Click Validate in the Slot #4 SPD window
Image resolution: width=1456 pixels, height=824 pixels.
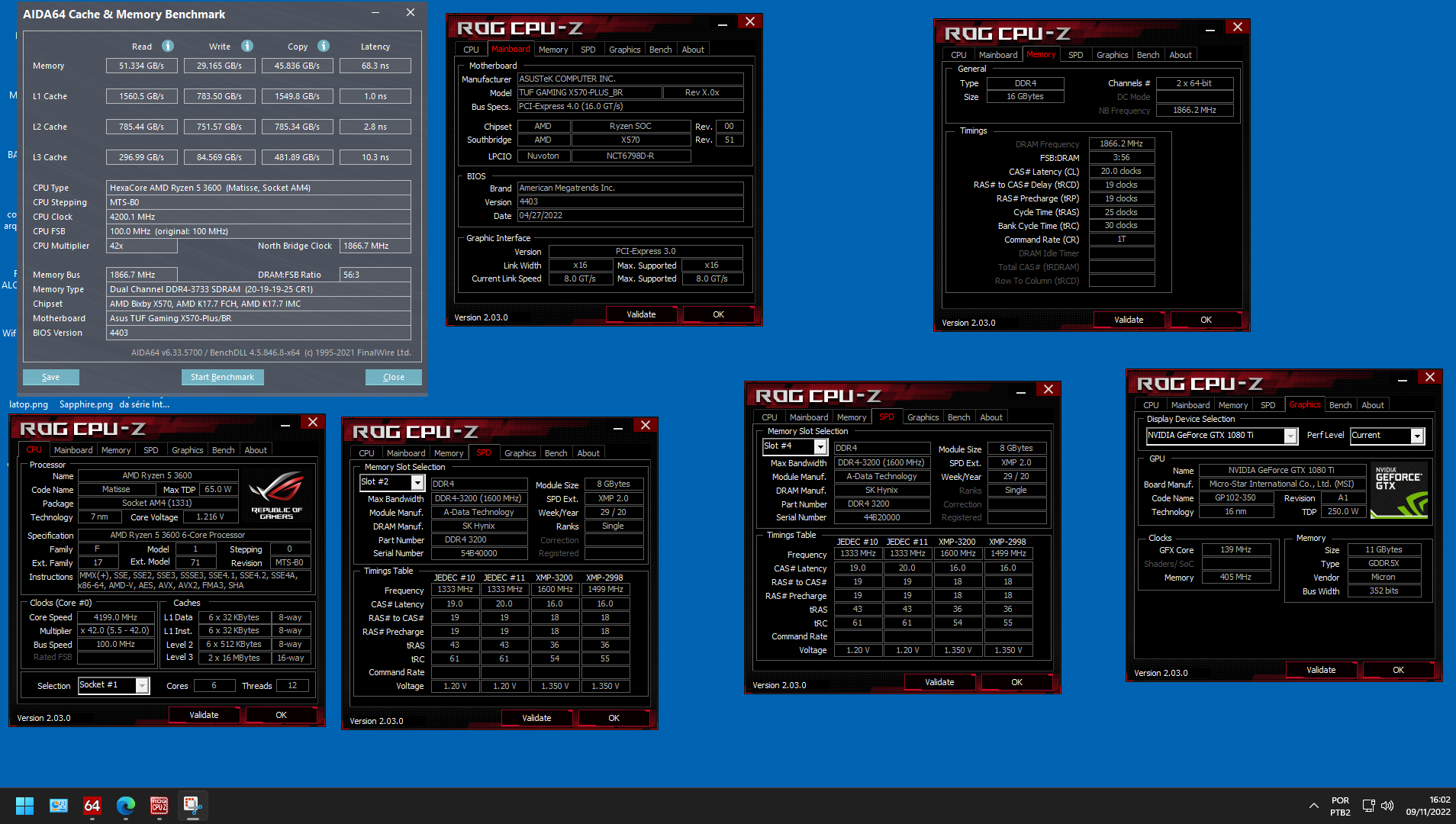click(x=939, y=682)
